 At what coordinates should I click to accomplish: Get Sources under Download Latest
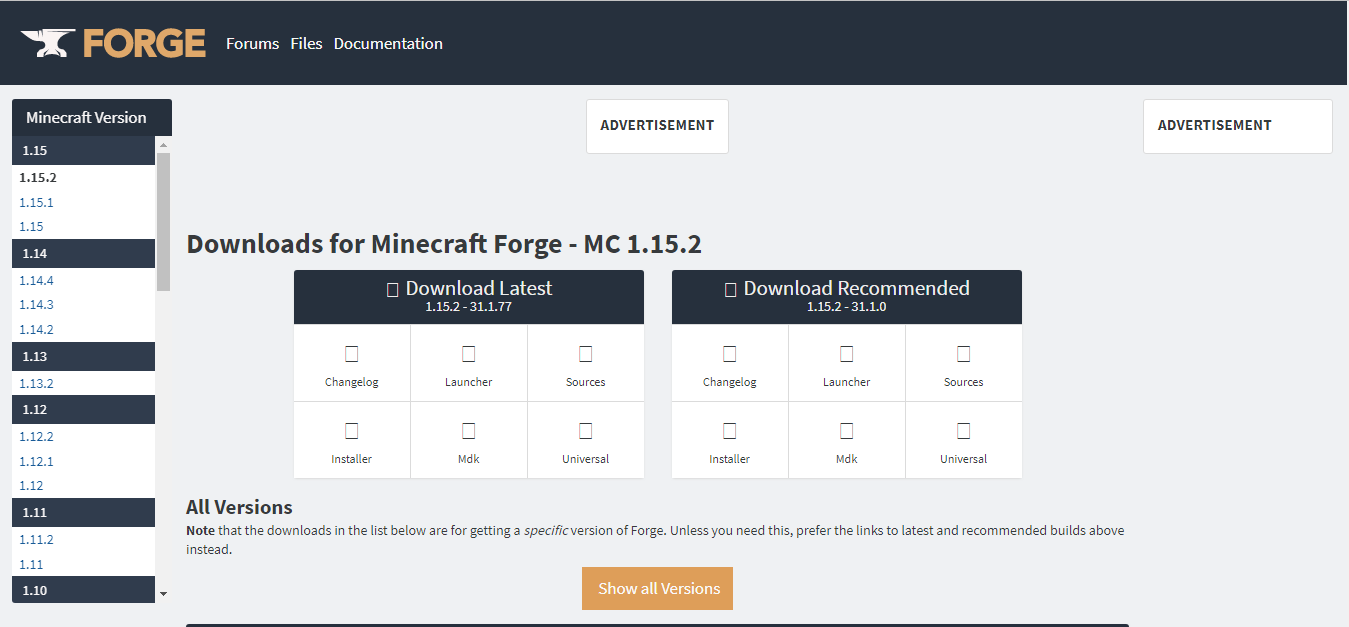[585, 364]
